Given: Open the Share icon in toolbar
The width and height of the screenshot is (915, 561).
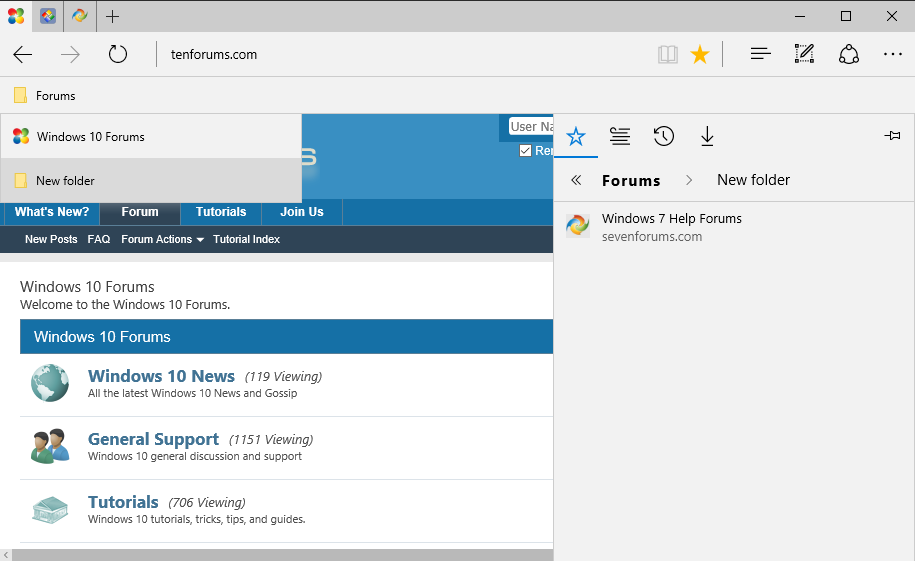Looking at the screenshot, I should 848,54.
